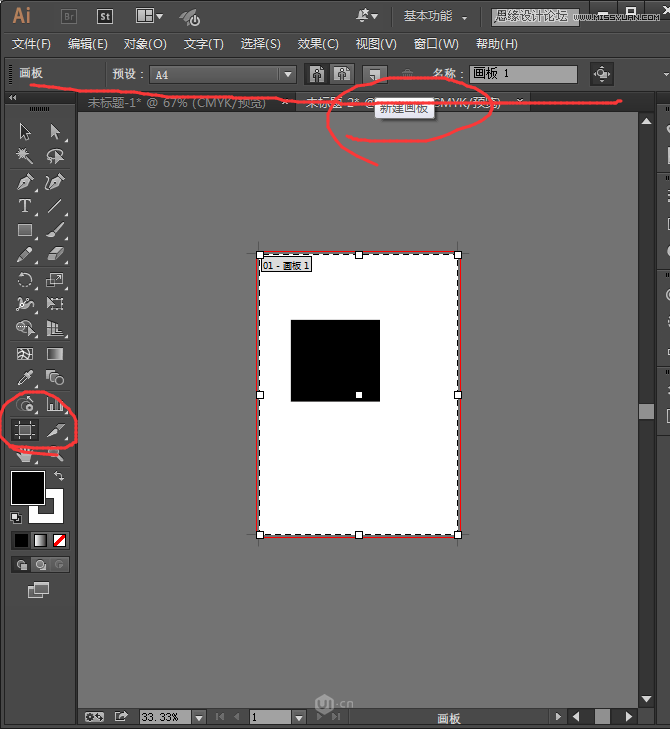
Task: Click the vertical scrollbar thumb
Action: click(x=646, y=411)
